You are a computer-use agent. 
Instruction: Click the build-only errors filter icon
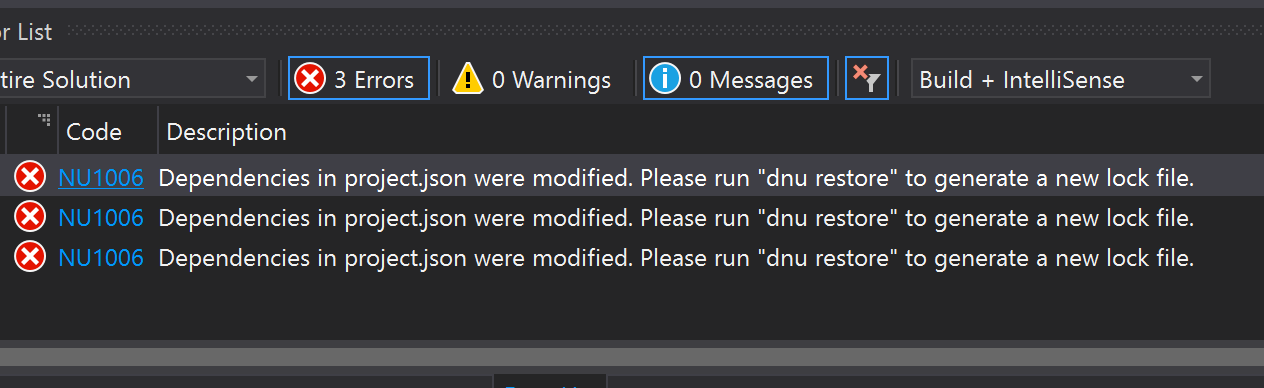(x=866, y=79)
